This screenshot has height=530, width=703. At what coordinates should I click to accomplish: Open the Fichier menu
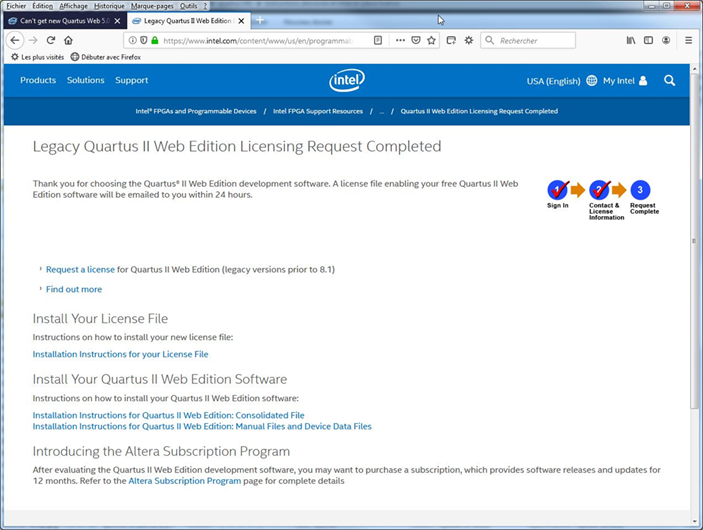pyautogui.click(x=16, y=6)
